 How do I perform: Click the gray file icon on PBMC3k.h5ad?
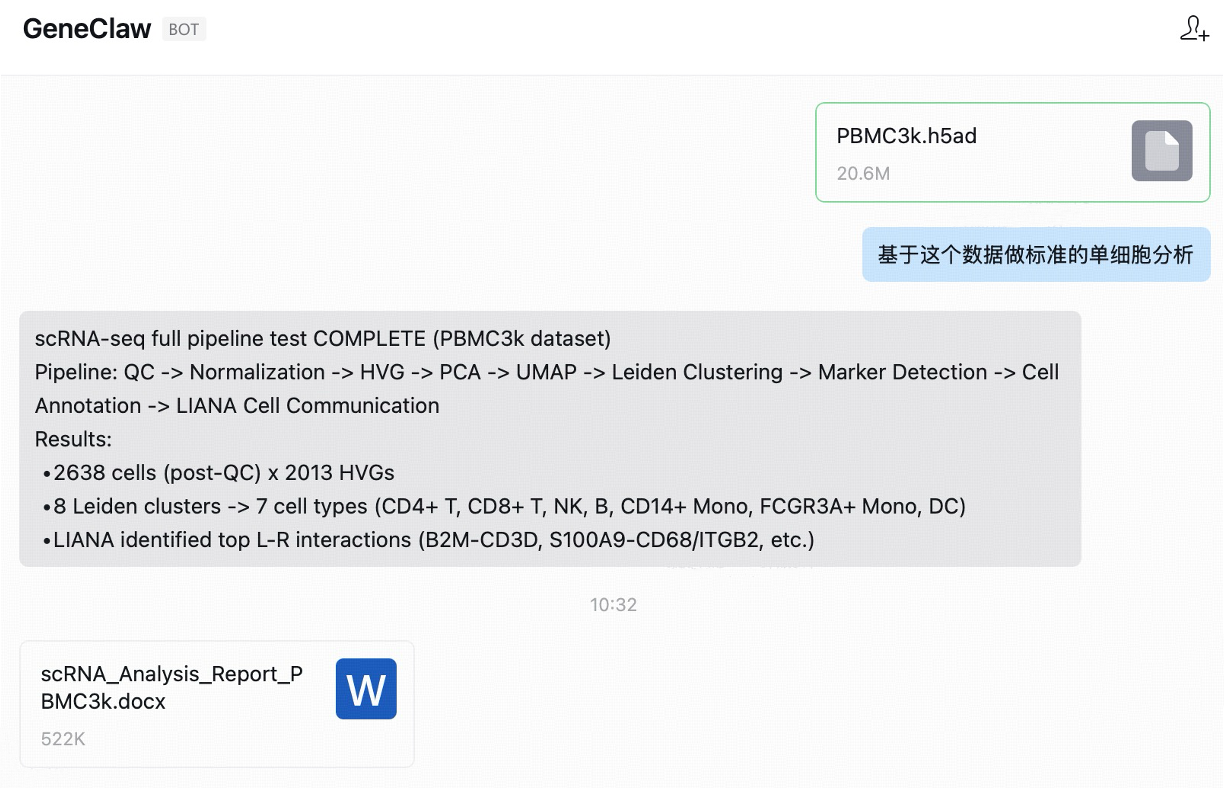pyautogui.click(x=1162, y=151)
